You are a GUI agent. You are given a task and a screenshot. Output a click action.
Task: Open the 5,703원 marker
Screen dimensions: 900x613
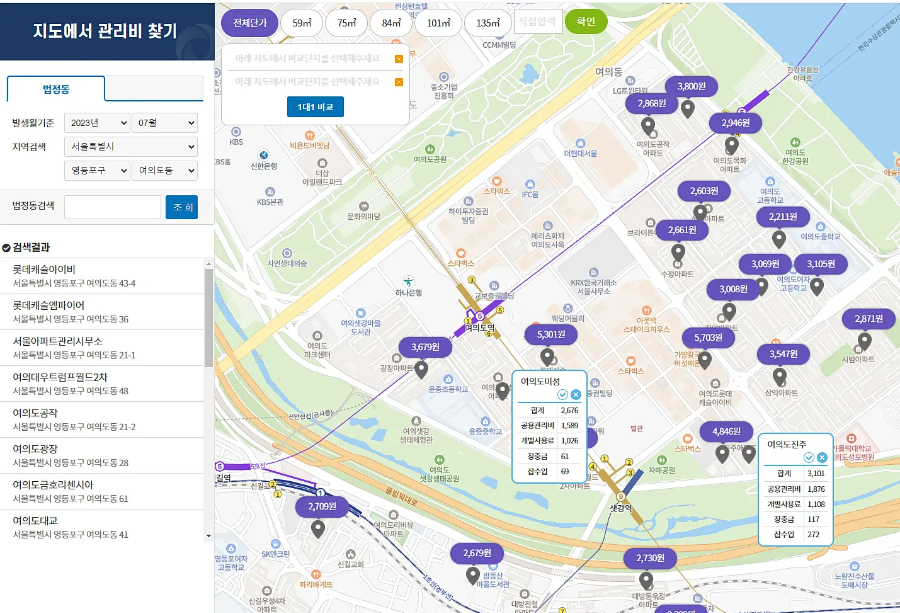click(708, 337)
